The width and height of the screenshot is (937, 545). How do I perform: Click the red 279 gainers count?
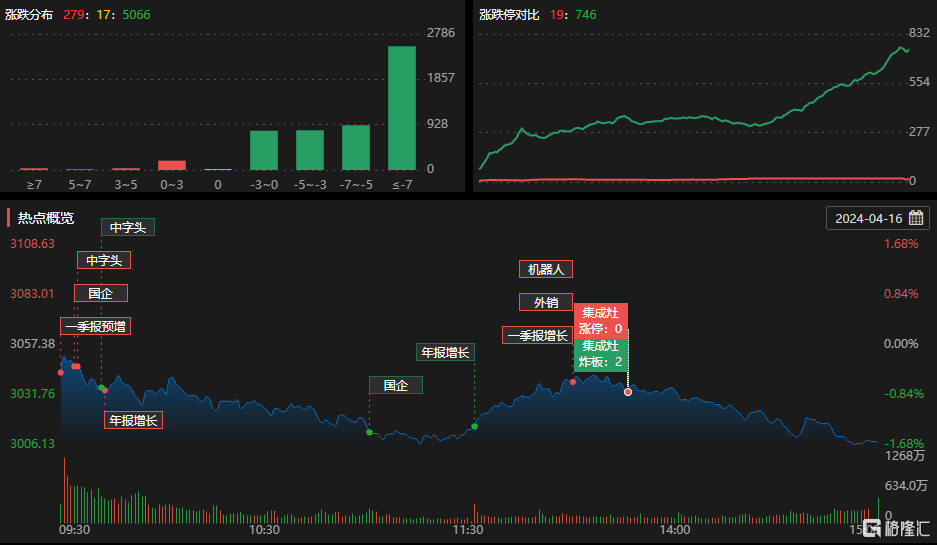point(74,14)
